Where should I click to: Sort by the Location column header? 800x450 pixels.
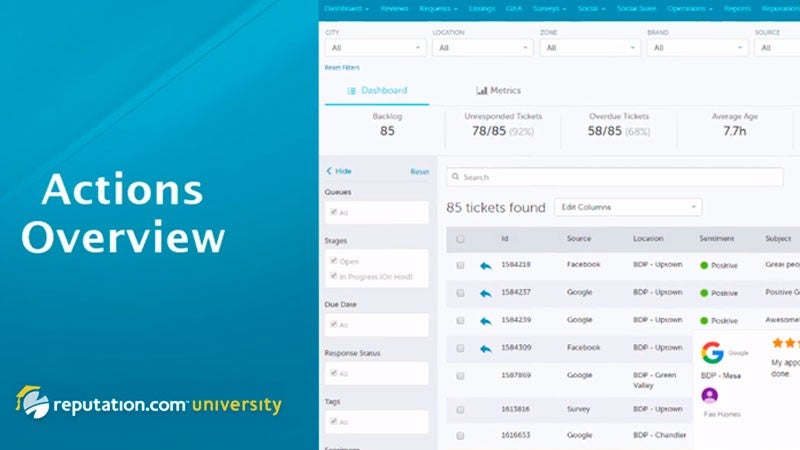click(x=648, y=238)
